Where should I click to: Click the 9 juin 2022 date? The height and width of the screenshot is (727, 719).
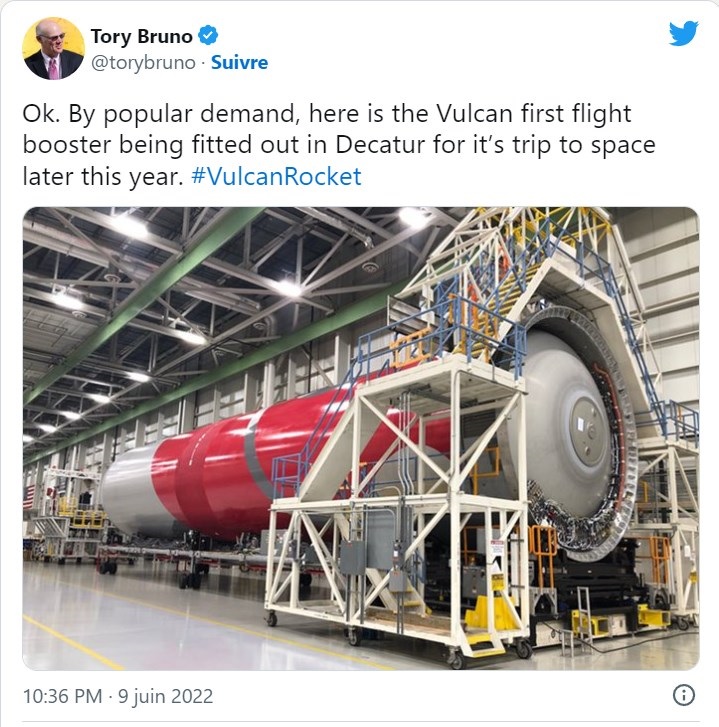pos(165,696)
